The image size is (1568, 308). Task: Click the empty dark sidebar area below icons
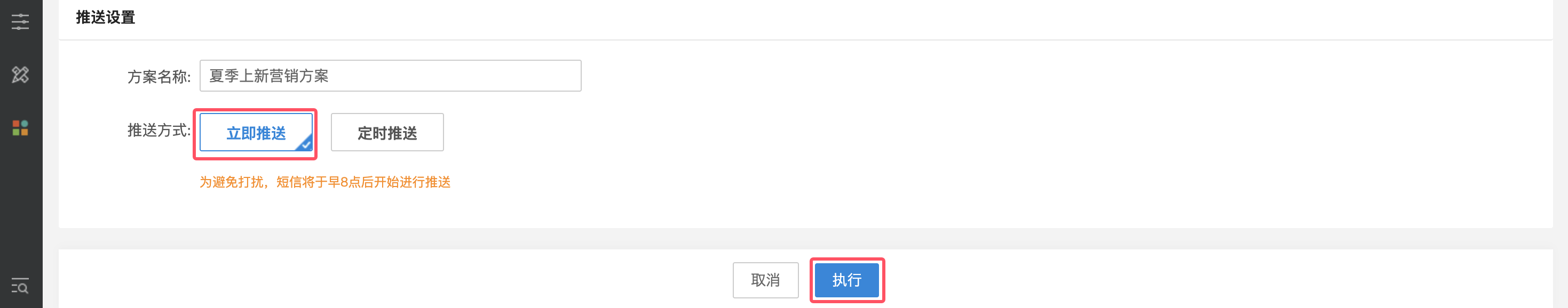click(20, 207)
